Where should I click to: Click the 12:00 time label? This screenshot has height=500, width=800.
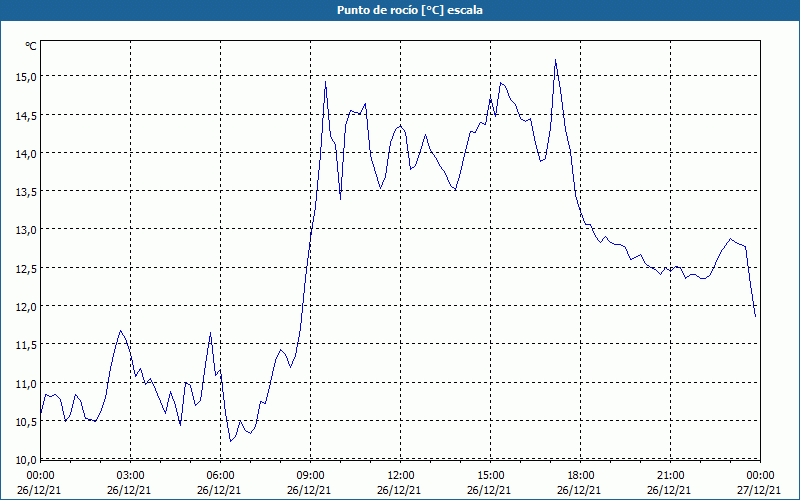pyautogui.click(x=401, y=476)
